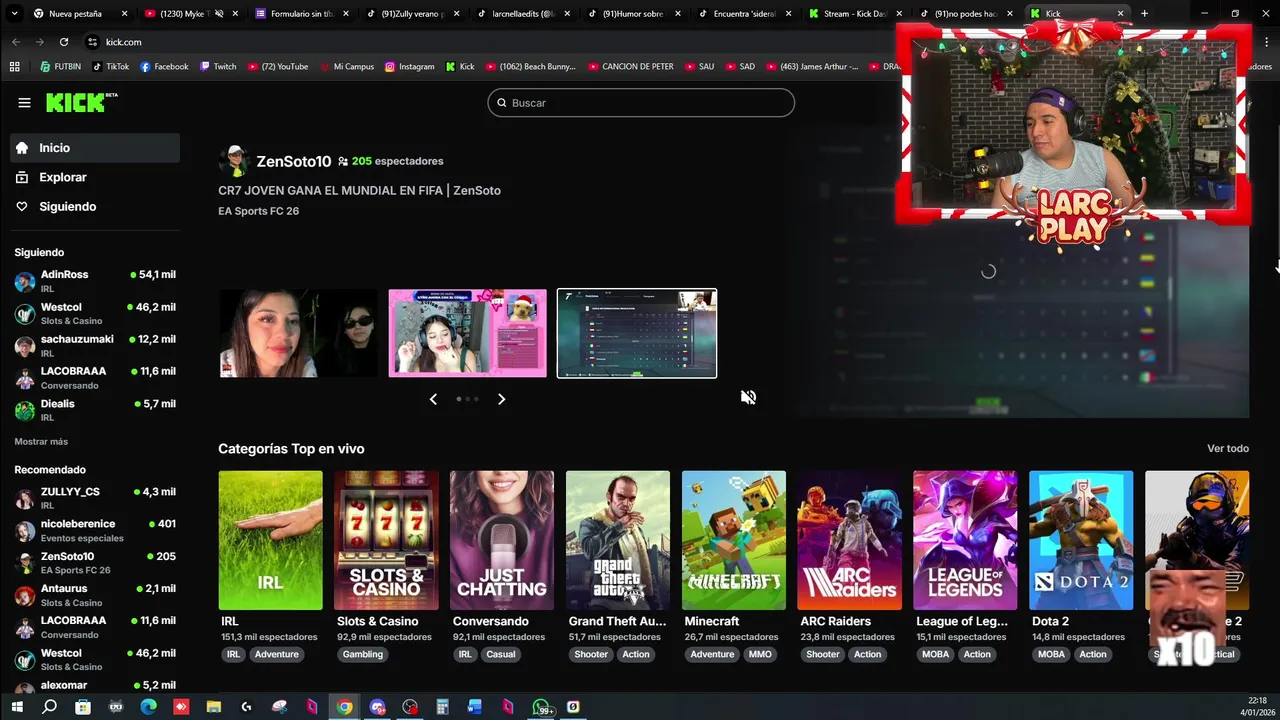The height and width of the screenshot is (720, 1280).
Task: Click the Explorar sidebar icon
Action: coord(22,177)
